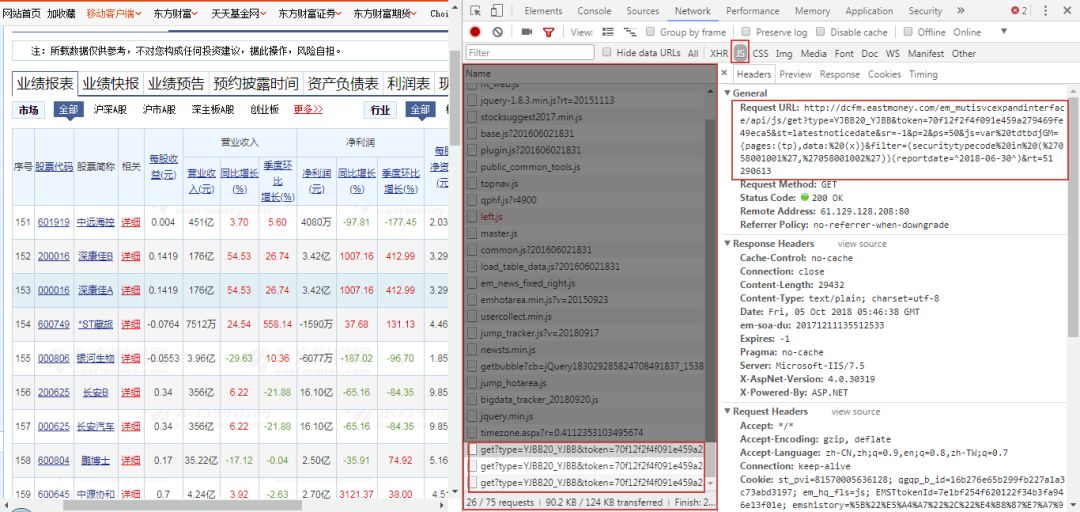Select the left.js request row
Viewport: 1080px width, 512px height.
point(585,216)
